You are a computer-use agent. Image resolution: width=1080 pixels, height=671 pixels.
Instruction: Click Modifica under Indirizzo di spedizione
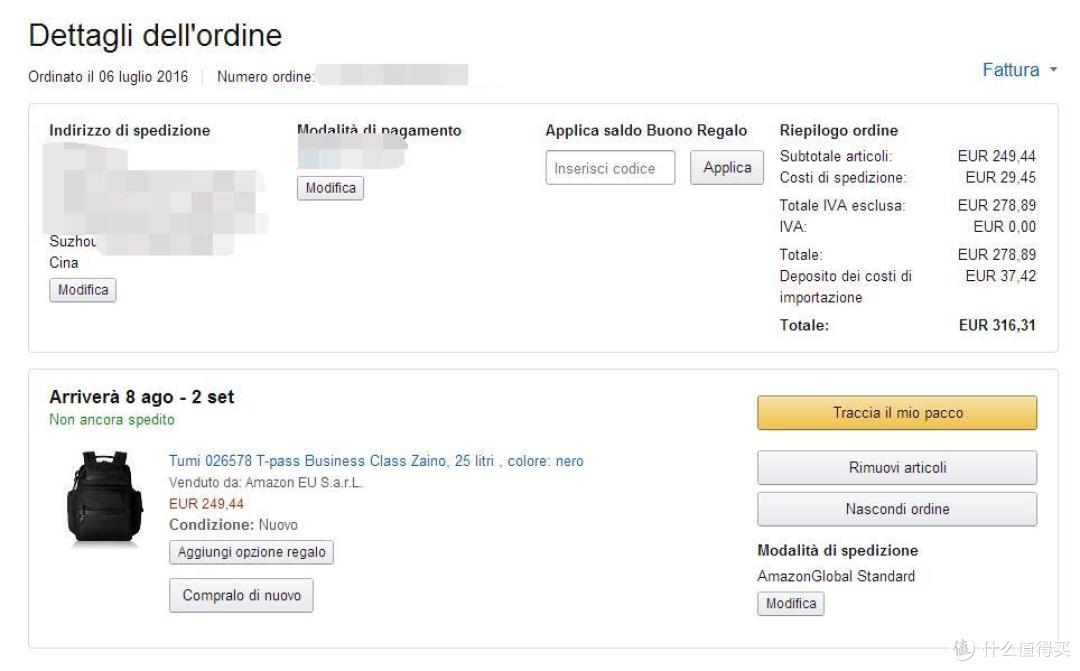pos(83,290)
